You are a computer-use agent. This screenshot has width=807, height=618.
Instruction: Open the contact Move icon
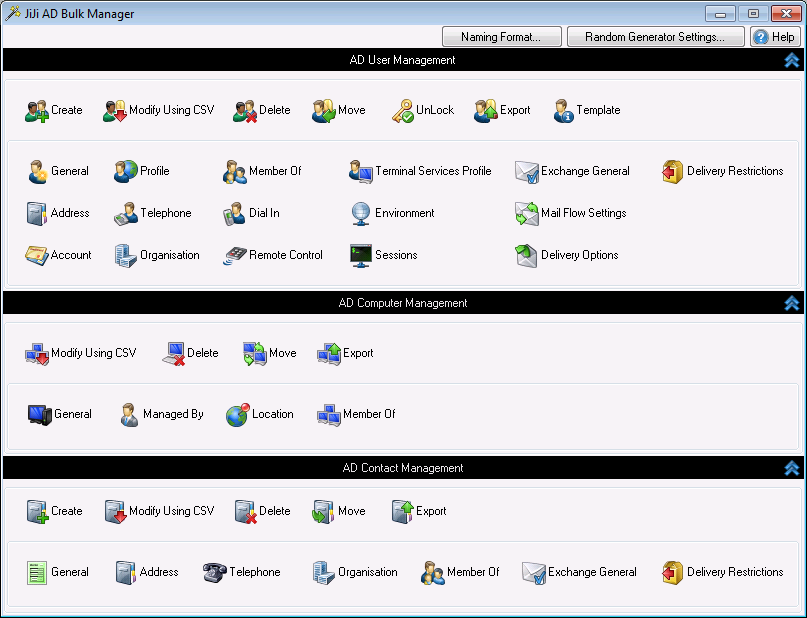coord(324,512)
